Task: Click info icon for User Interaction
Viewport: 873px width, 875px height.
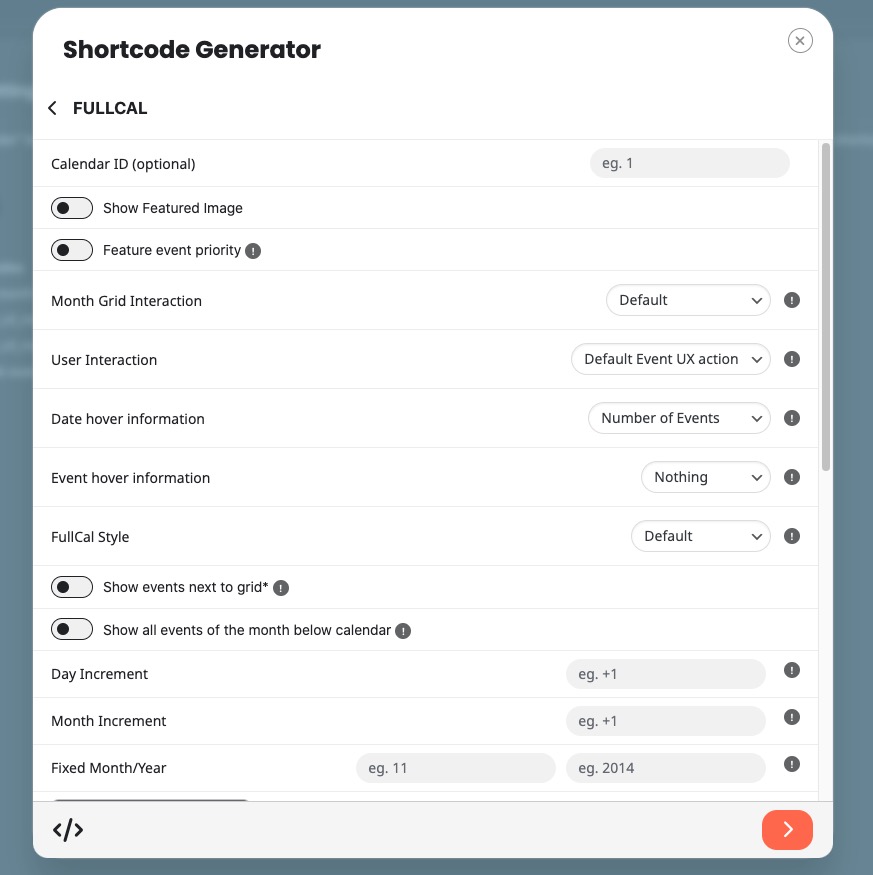Action: point(792,359)
